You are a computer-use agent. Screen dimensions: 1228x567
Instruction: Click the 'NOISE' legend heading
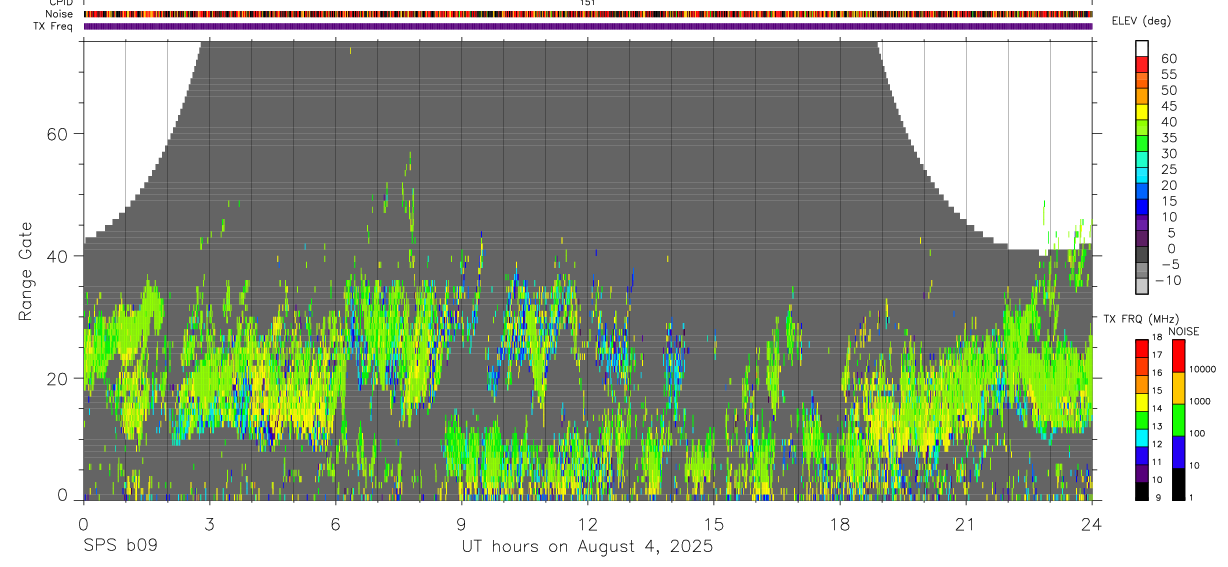point(1183,331)
